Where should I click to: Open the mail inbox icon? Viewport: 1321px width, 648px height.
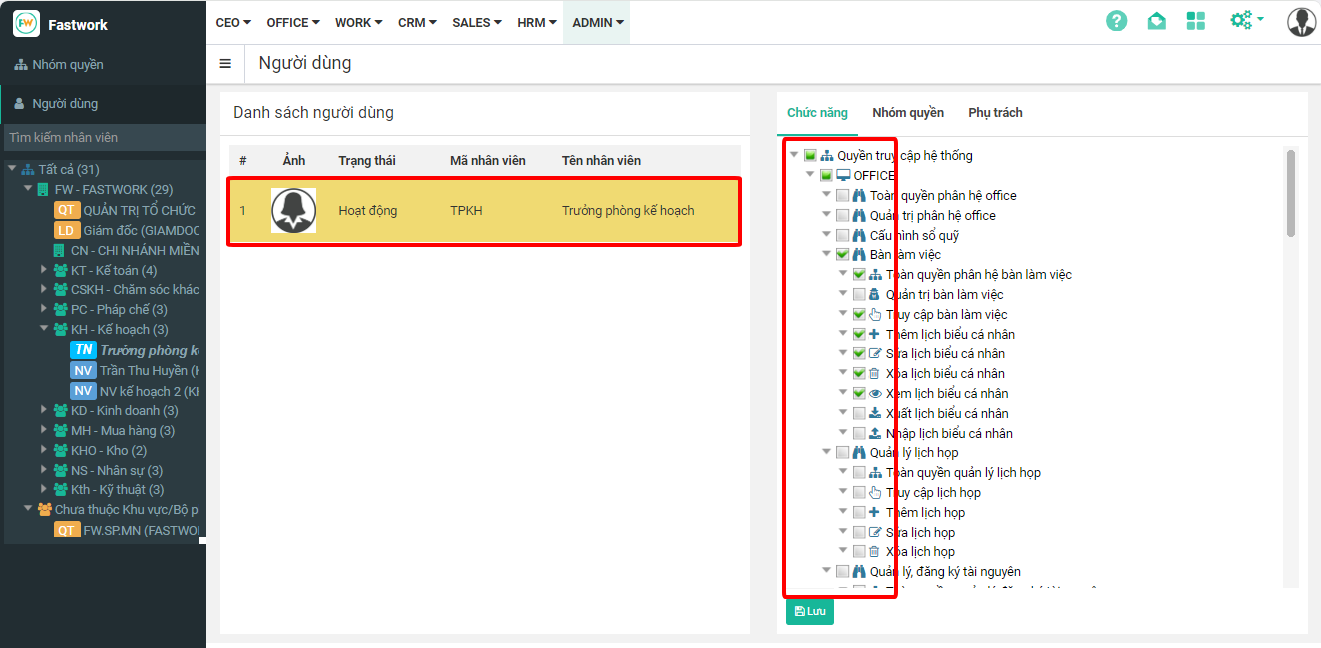[x=1156, y=21]
